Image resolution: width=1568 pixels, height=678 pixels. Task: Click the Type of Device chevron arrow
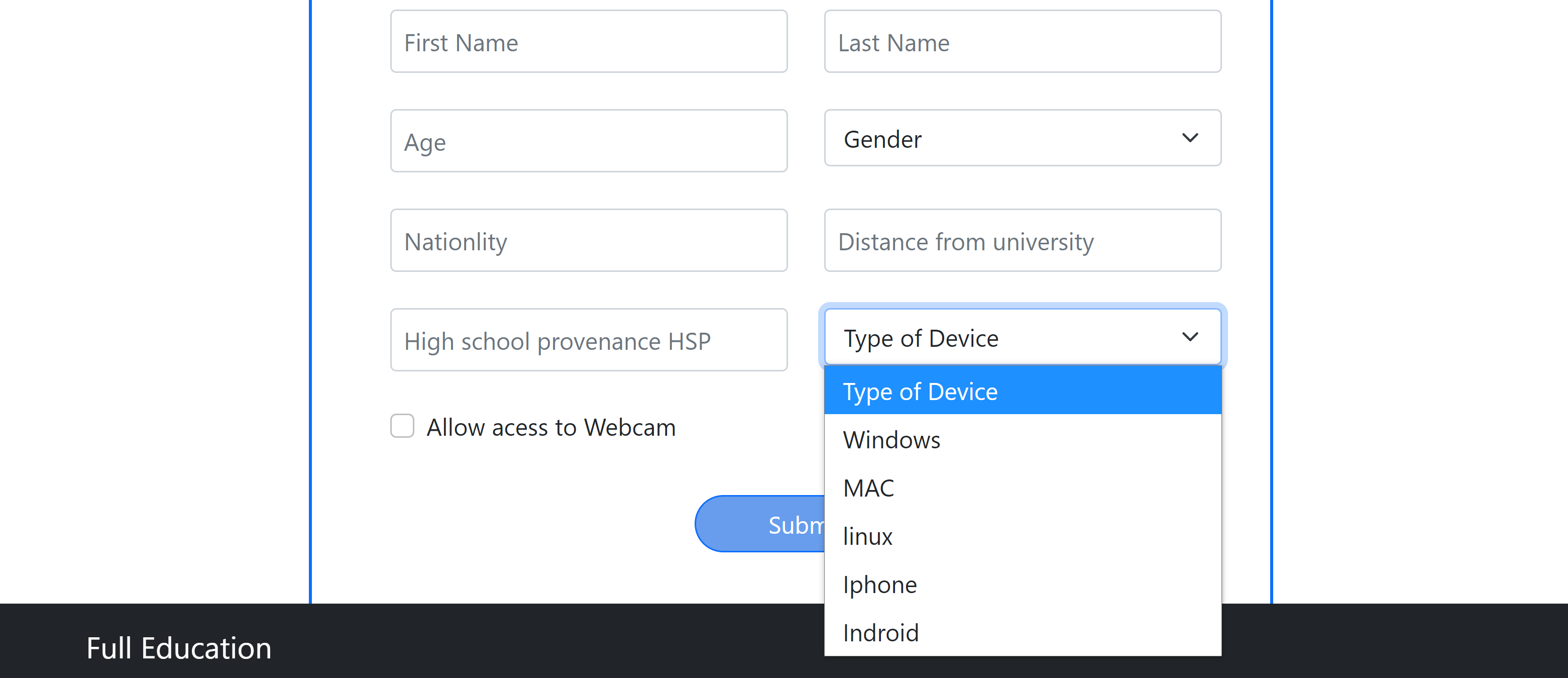pos(1189,337)
